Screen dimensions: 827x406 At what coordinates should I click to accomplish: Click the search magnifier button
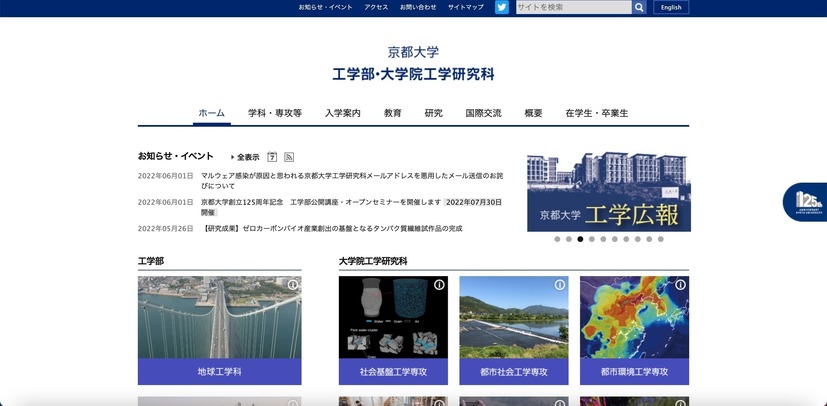point(639,7)
